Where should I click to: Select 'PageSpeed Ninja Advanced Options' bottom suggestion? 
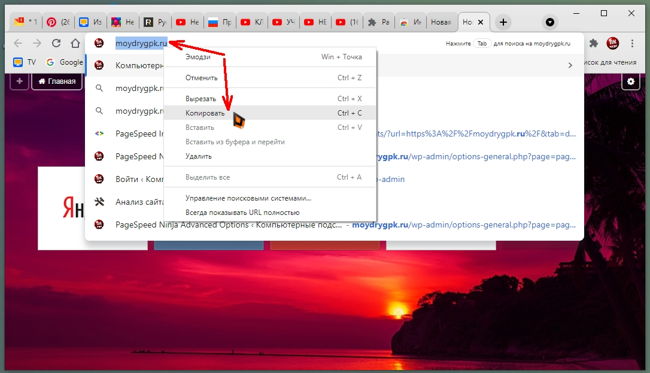[334, 225]
